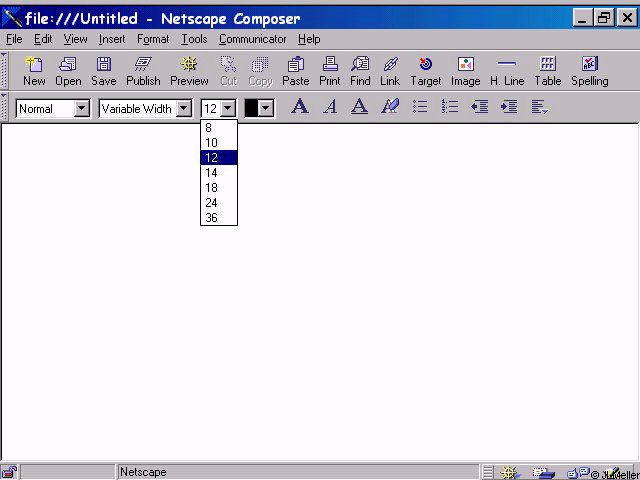This screenshot has width=640, height=480.
Task: Select font size 24
Action: click(x=219, y=203)
